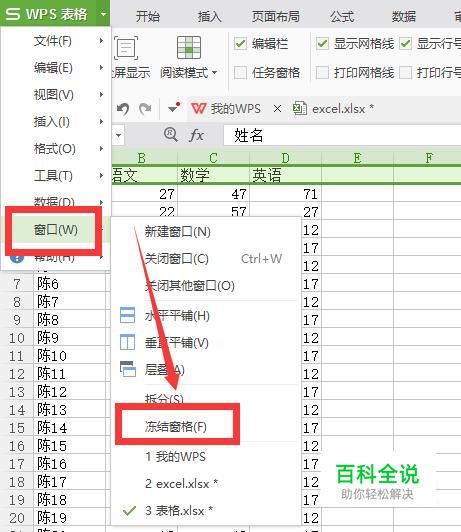Toggle the 显示网格线 checkbox
The height and width of the screenshot is (532, 461).
pos(322,44)
